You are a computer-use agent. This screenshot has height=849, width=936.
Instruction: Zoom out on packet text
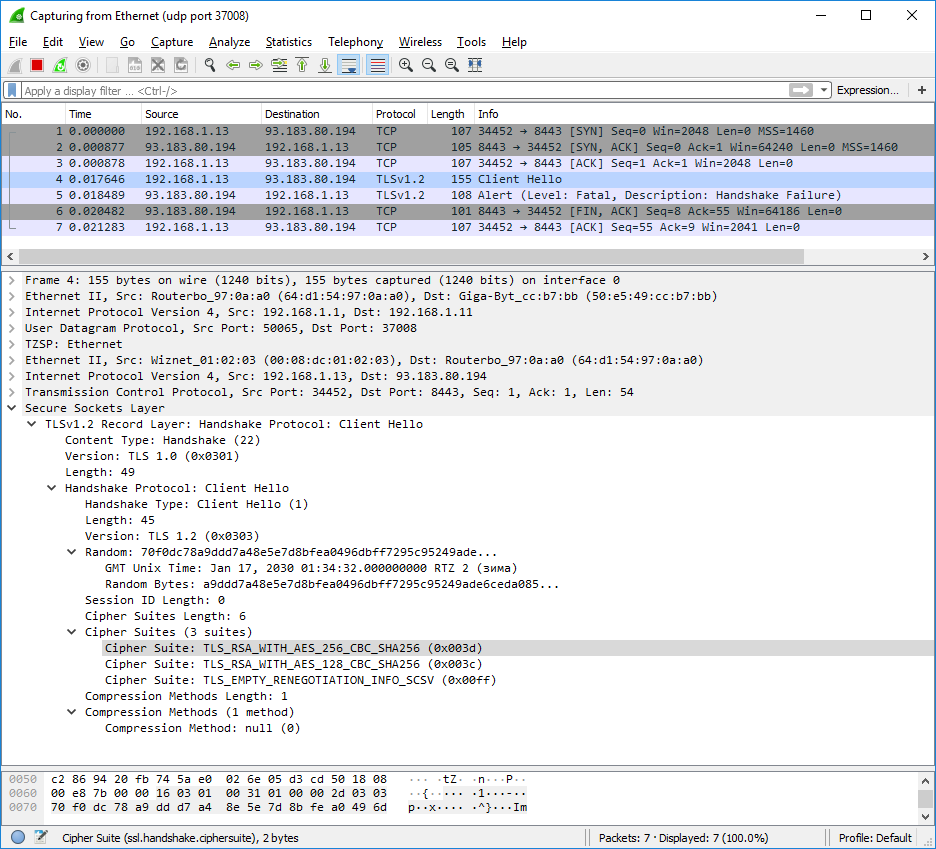429,65
